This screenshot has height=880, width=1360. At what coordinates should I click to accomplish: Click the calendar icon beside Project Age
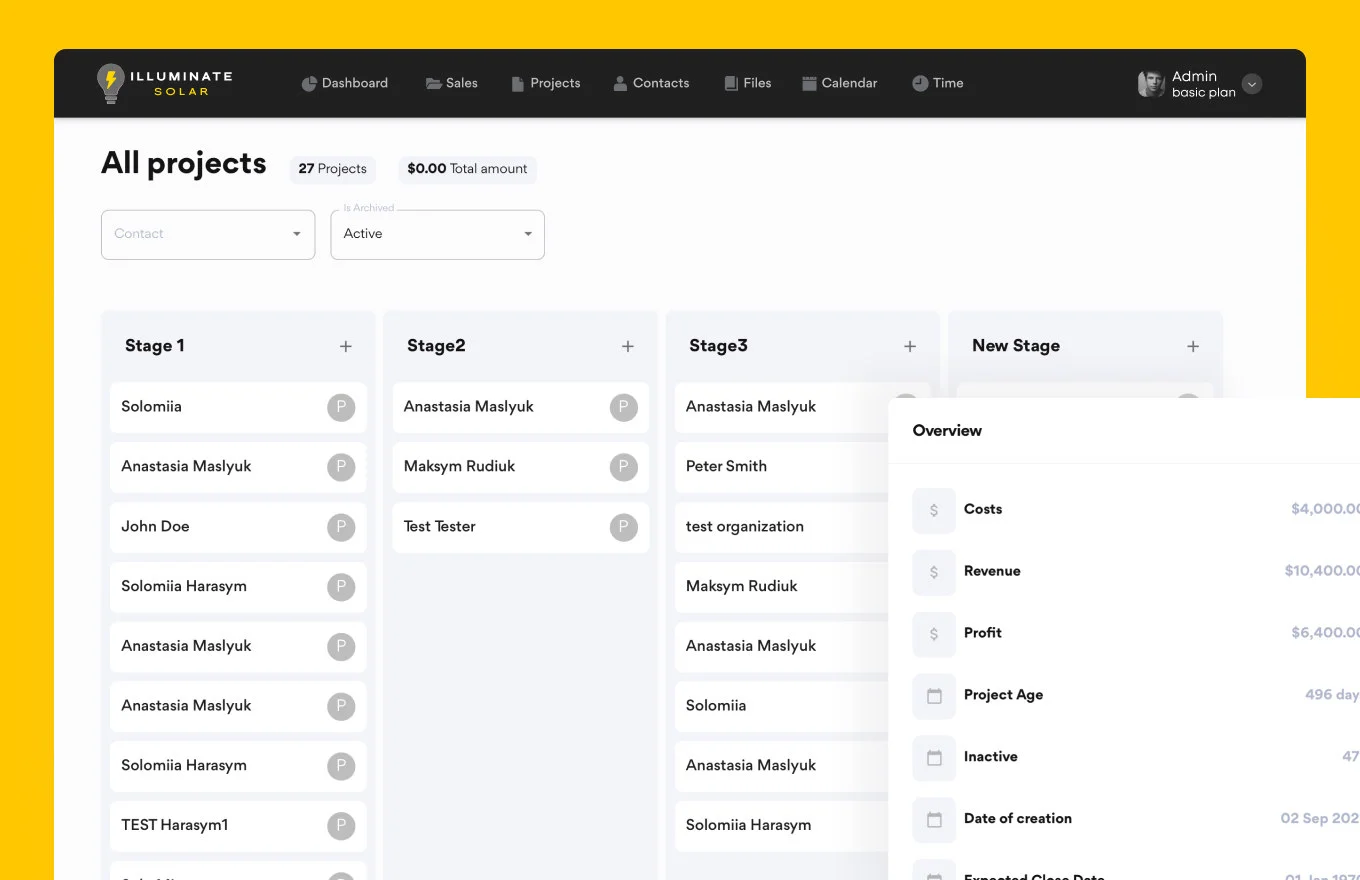click(934, 696)
